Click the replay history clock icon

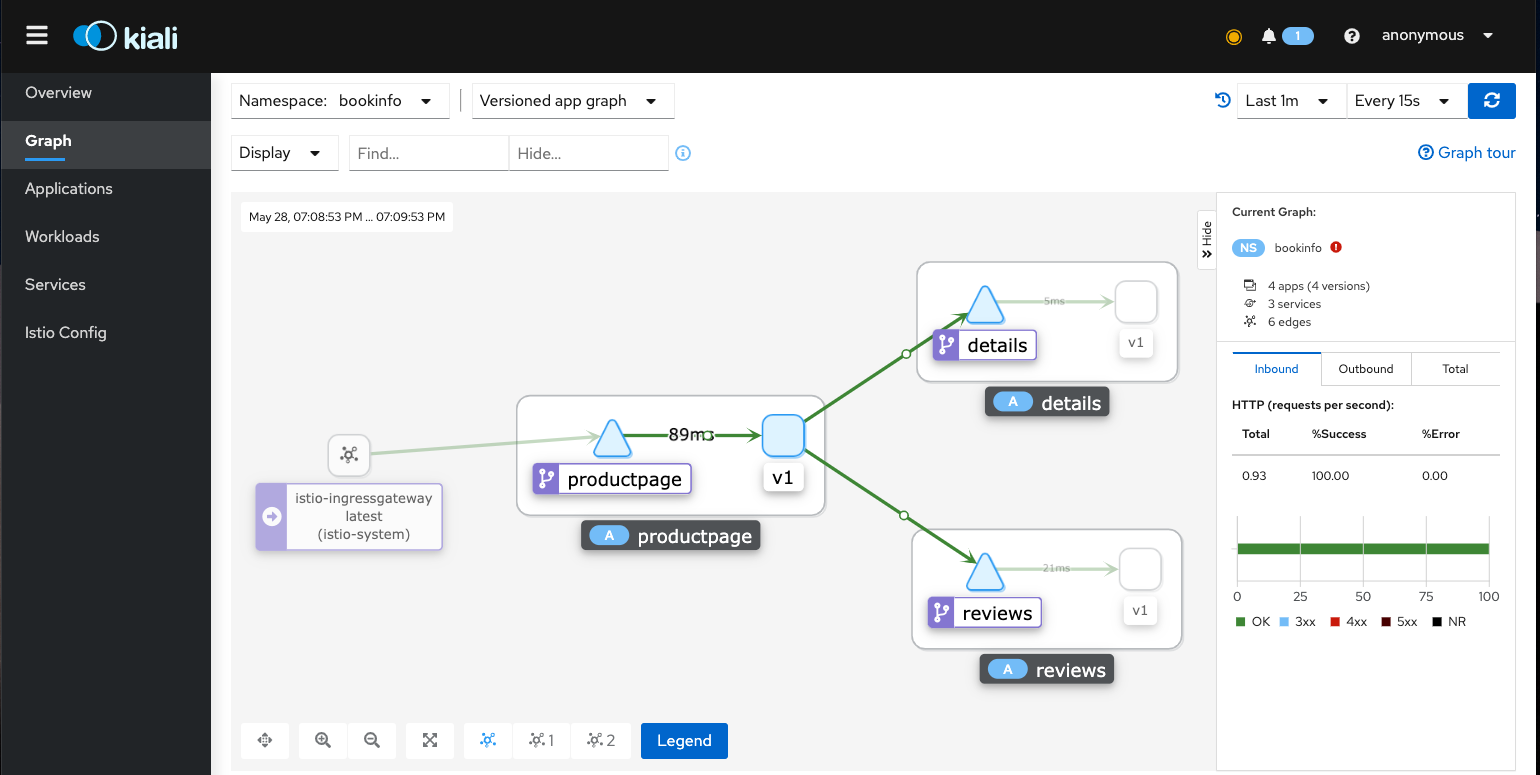[1222, 100]
